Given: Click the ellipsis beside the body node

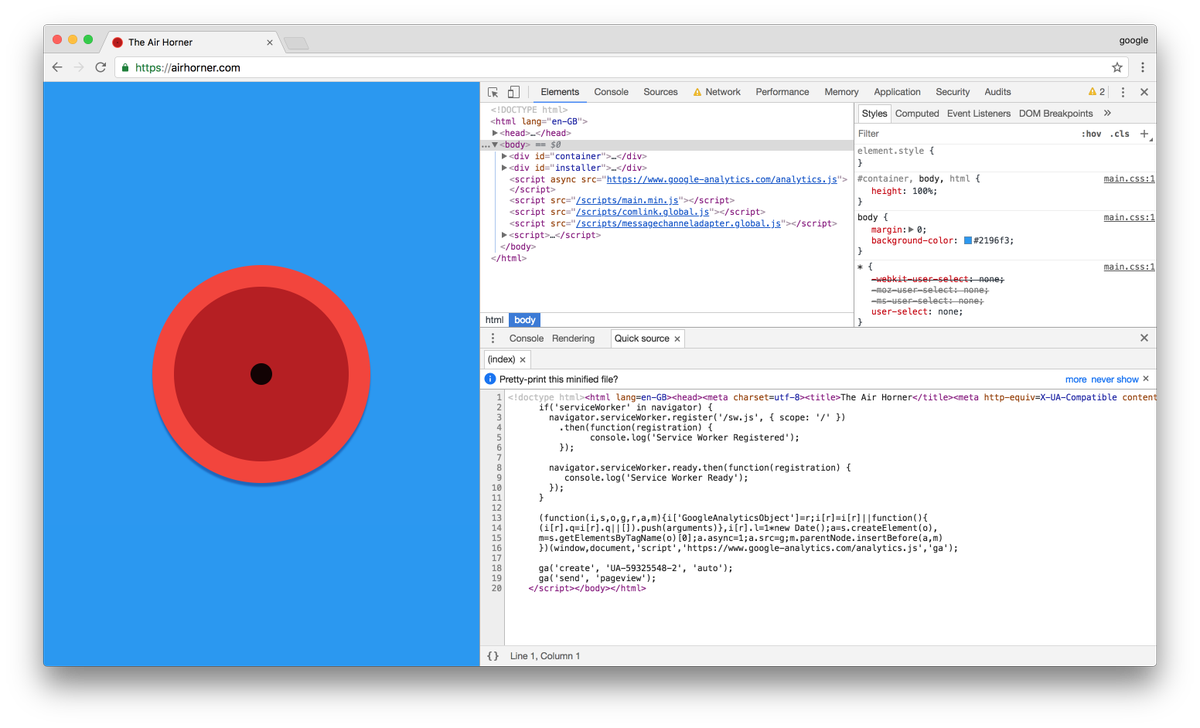Looking at the screenshot, I should point(486,145).
